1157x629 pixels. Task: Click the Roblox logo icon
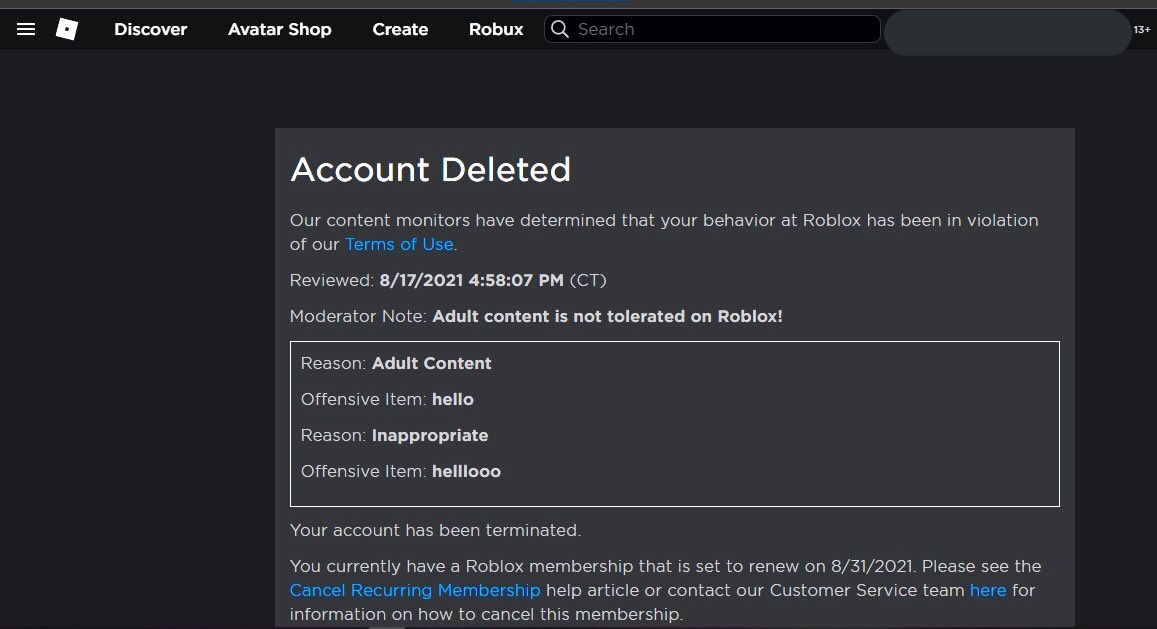point(67,30)
